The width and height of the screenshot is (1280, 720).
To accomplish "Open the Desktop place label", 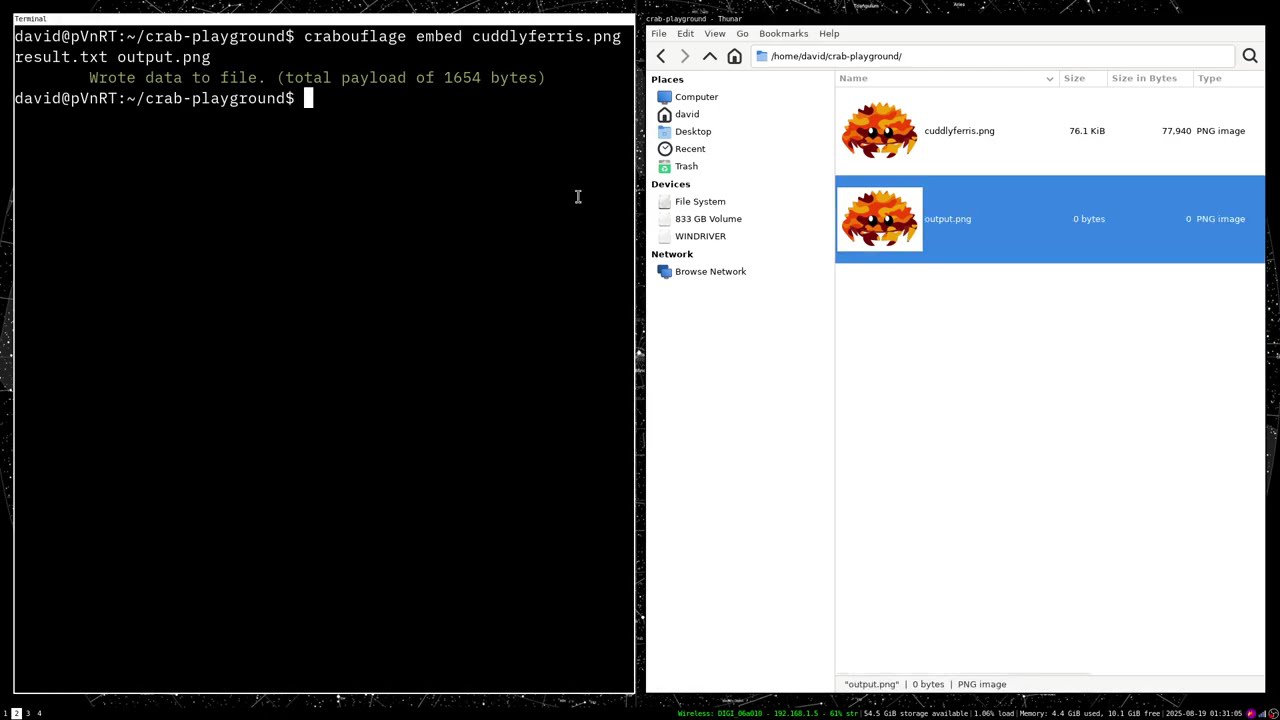I will point(693,131).
